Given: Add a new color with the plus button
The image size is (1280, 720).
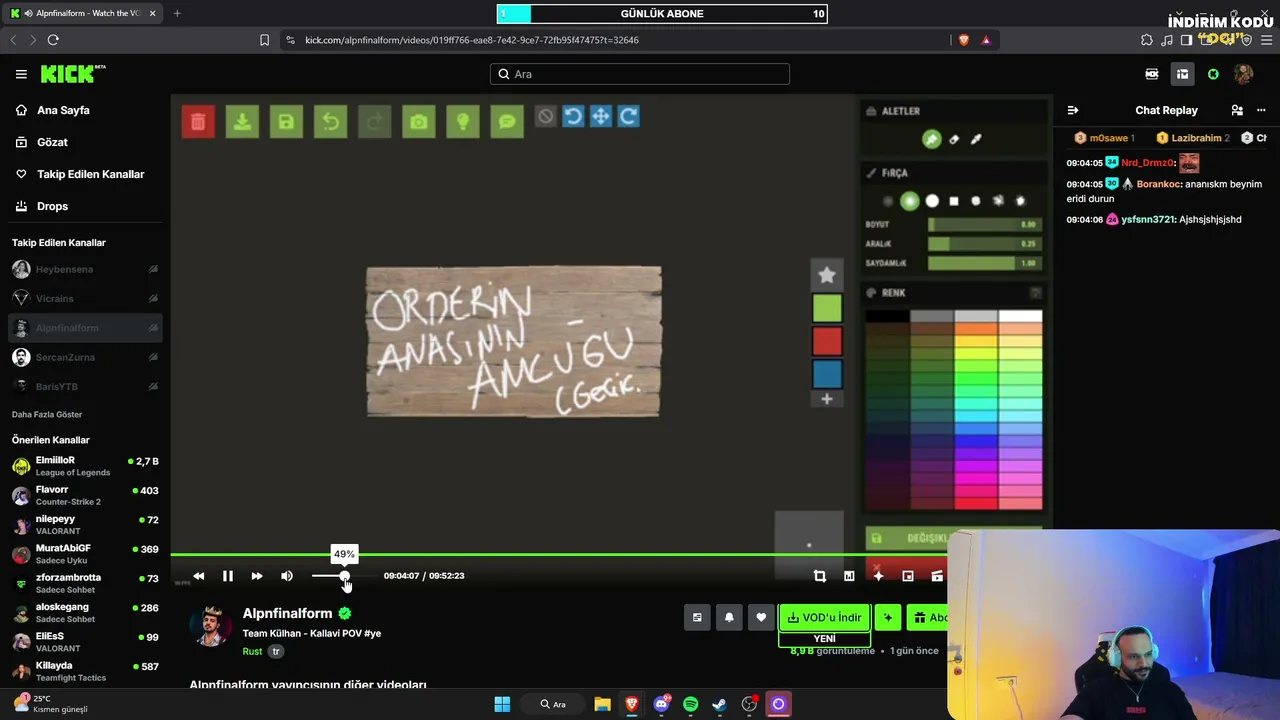Looking at the screenshot, I should 827,399.
